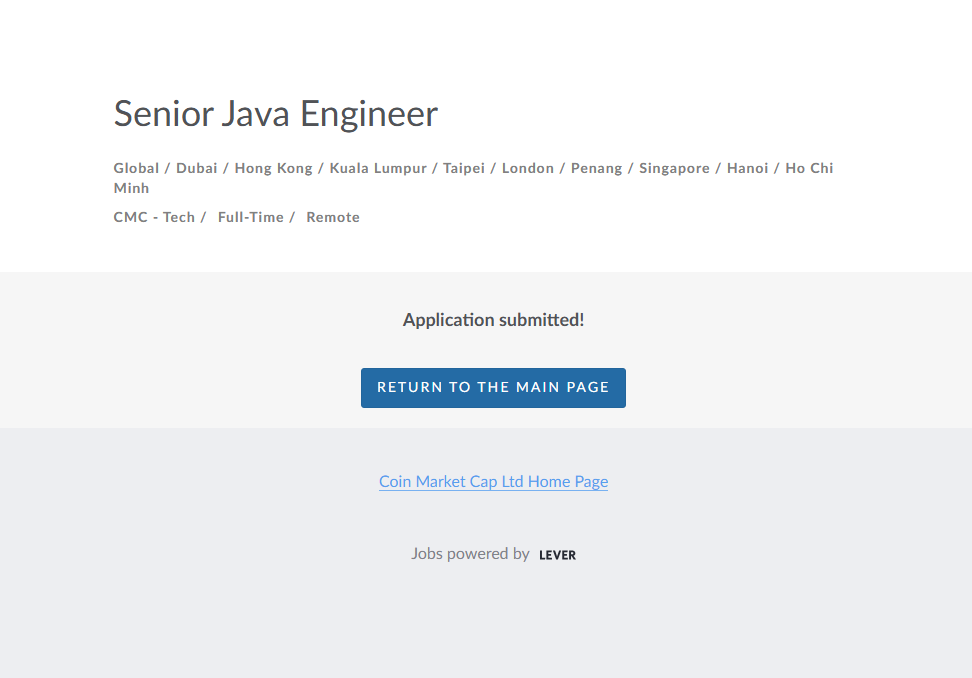Click the CMC - Tech department label
Screen dimensions: 972x678
coord(154,217)
